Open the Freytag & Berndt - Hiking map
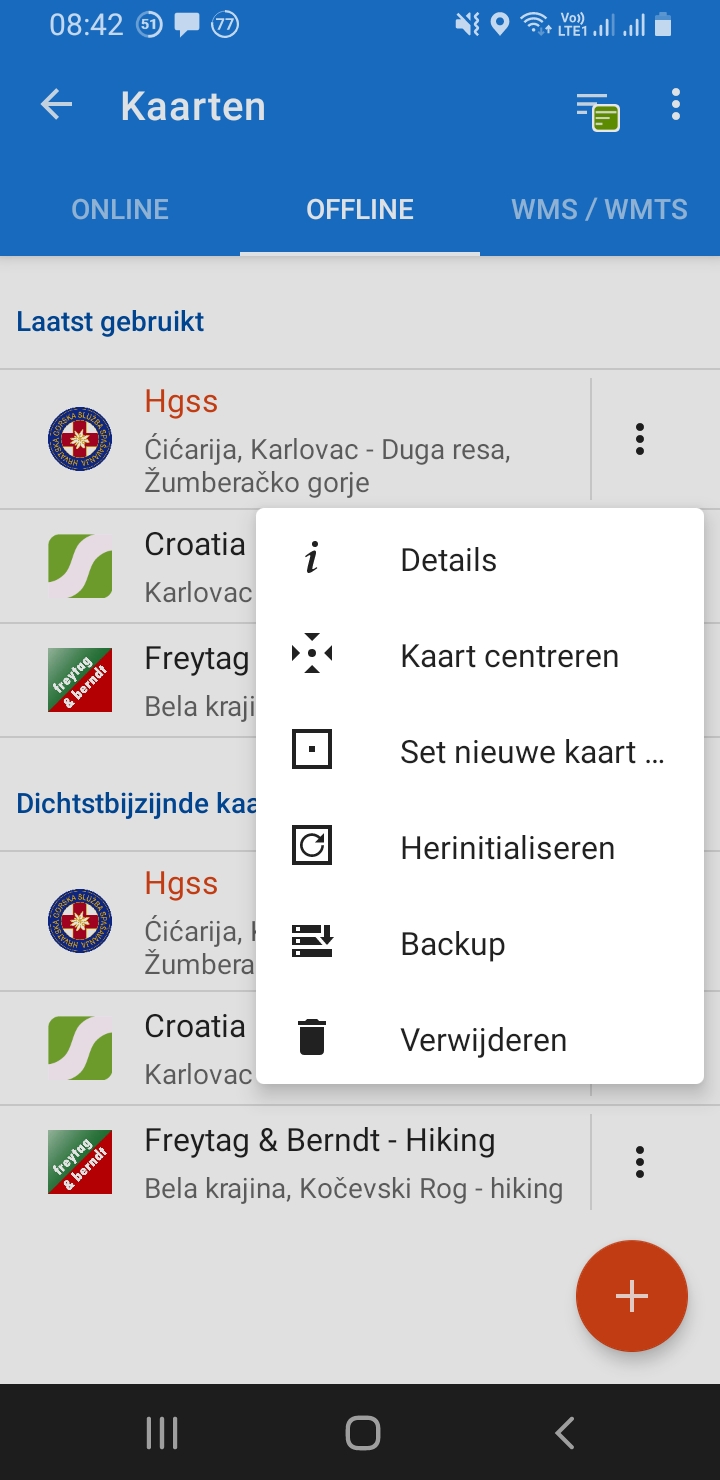This screenshot has width=720, height=1480. [320, 1161]
